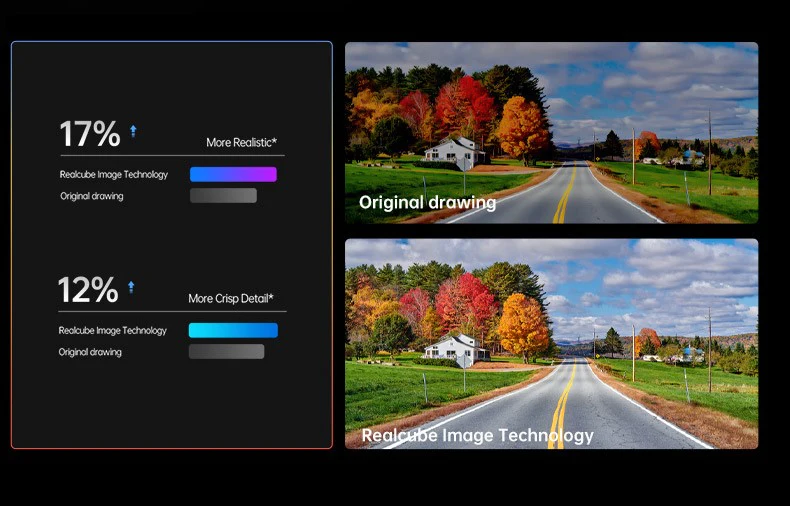The image size is (790, 506).
Task: Select the 12% statistic number
Action: (88, 290)
